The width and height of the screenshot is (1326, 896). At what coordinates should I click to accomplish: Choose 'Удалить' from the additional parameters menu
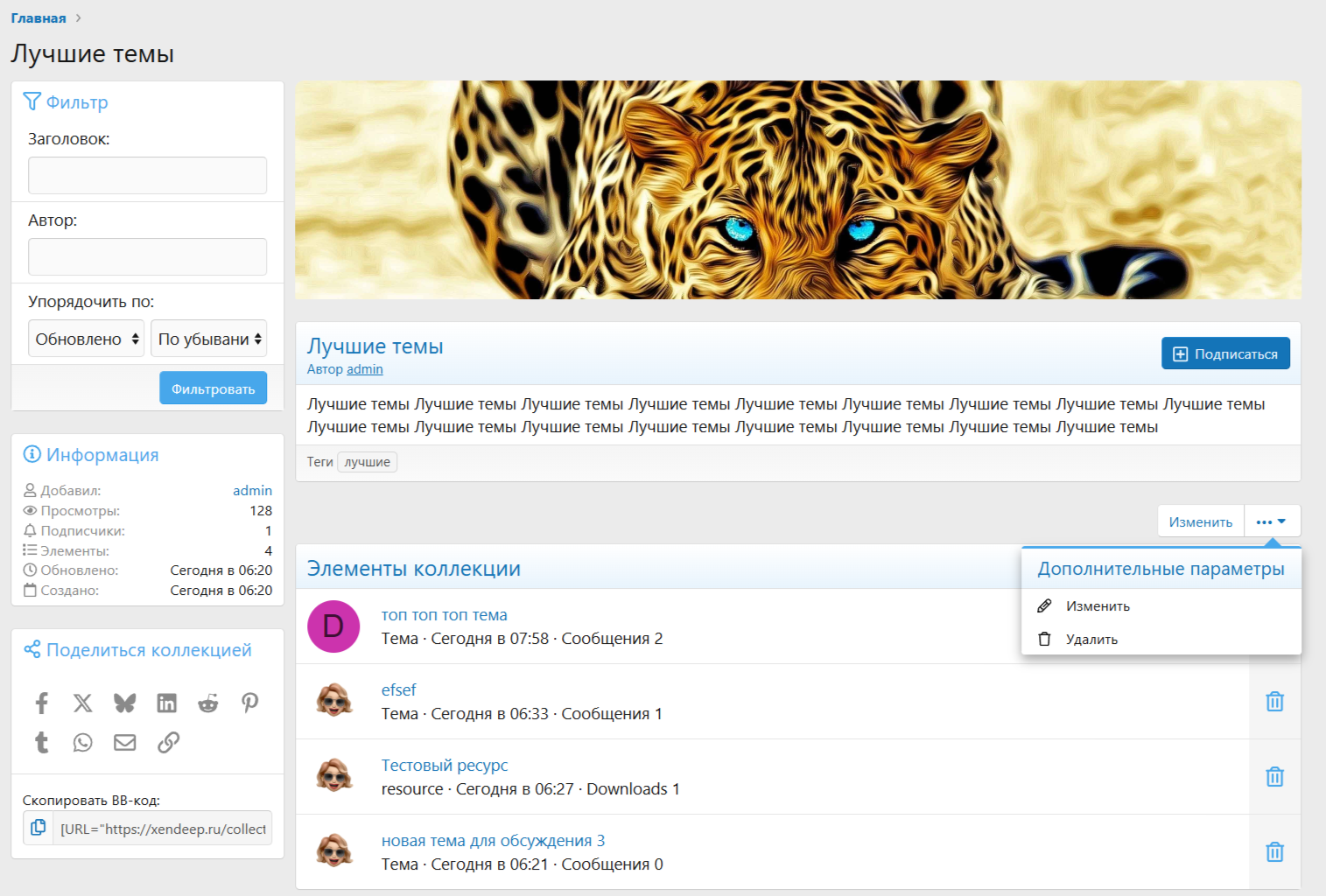(1091, 640)
